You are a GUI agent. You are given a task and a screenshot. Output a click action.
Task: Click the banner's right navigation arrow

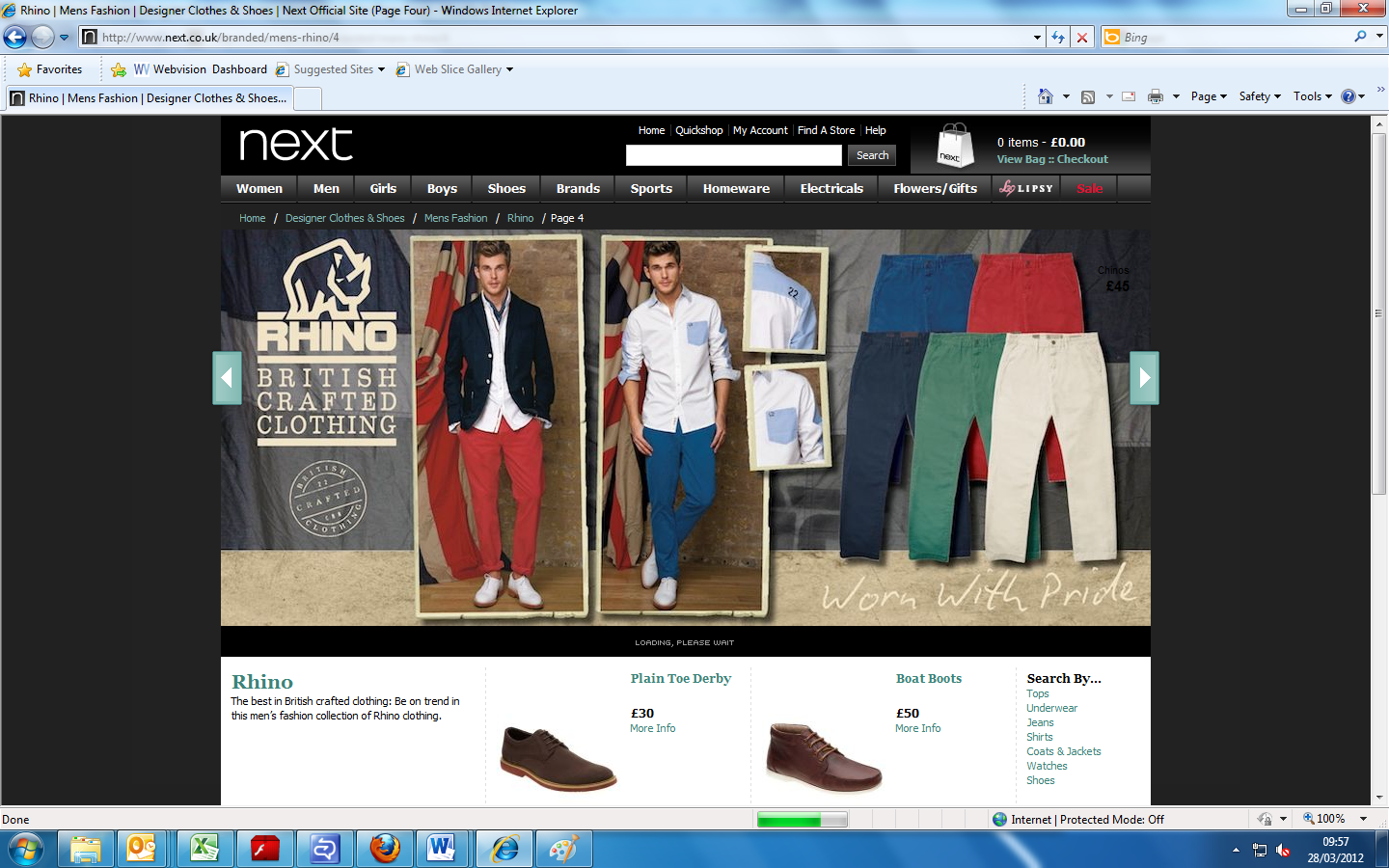click(1144, 377)
